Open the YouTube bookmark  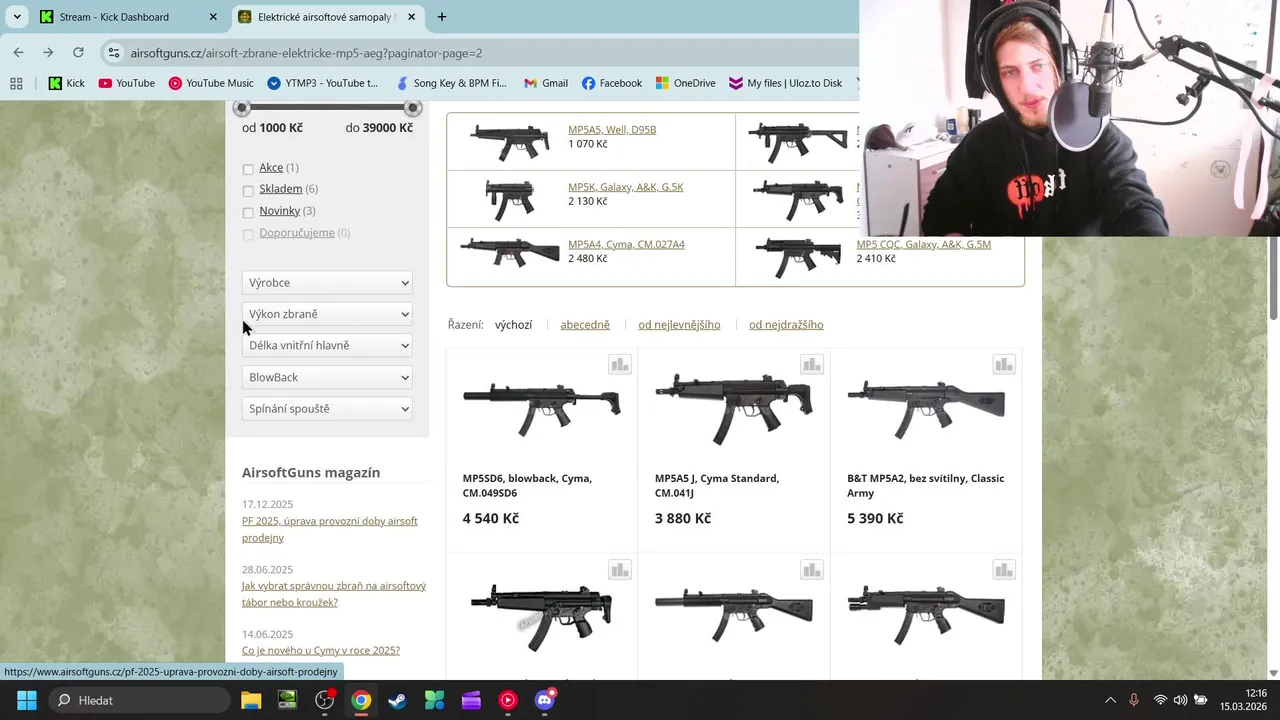(x=127, y=83)
